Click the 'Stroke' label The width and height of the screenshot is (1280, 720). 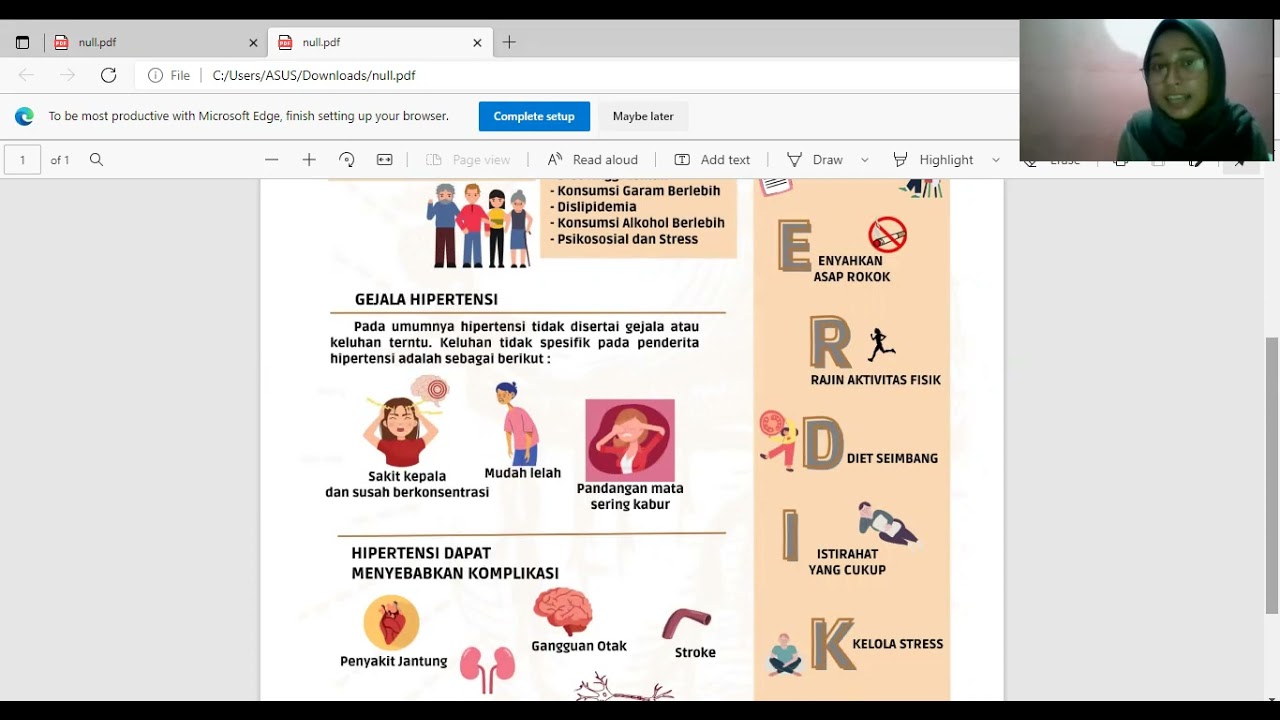[x=695, y=652]
